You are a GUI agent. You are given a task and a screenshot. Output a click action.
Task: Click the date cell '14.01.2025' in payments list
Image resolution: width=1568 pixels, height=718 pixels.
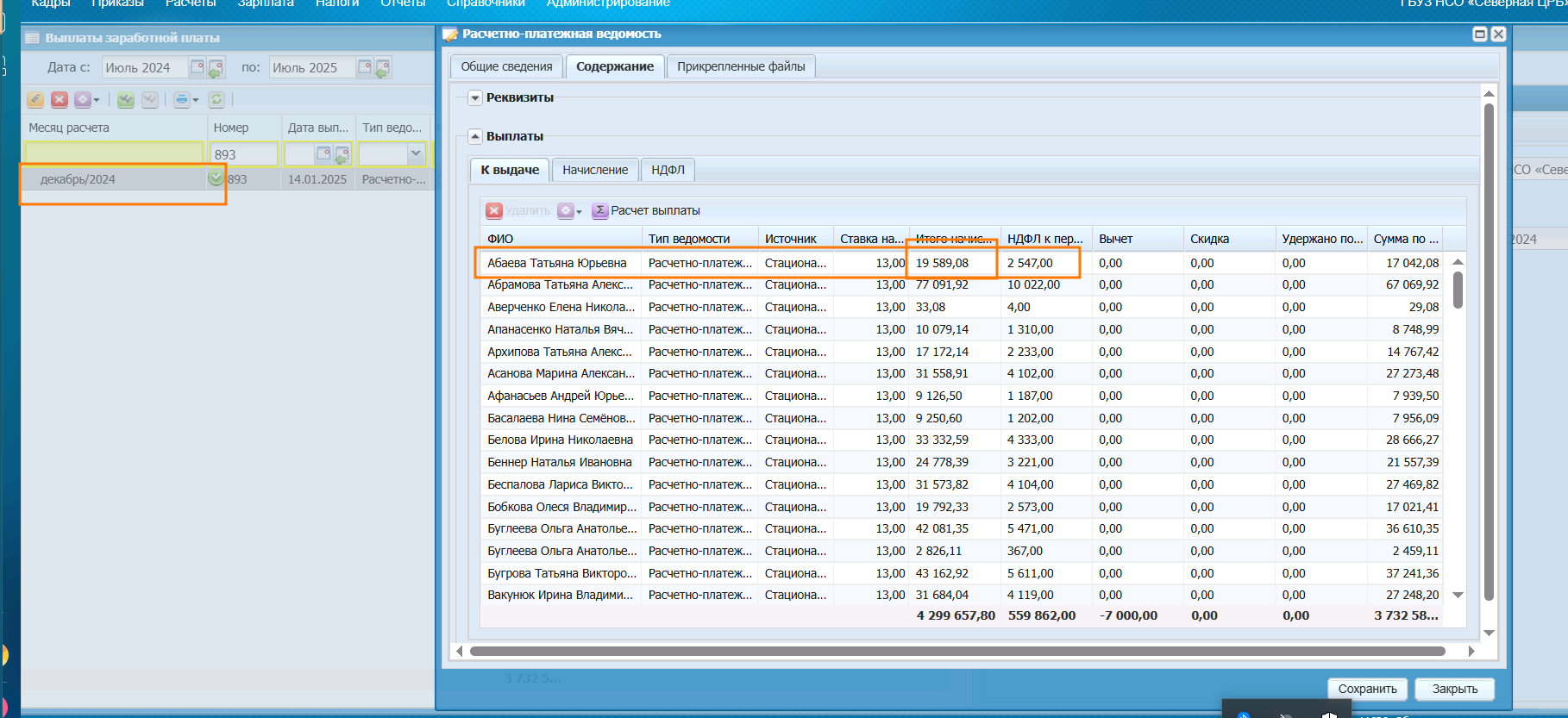(317, 179)
